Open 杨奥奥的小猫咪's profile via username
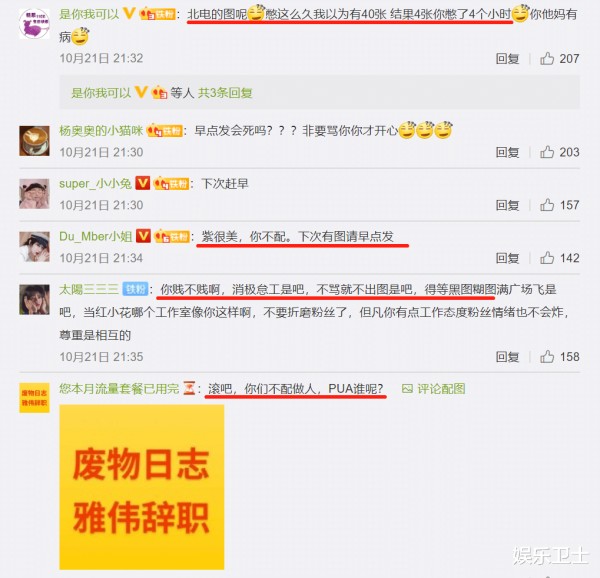Screen dimensions: 600x578 pos(101,131)
